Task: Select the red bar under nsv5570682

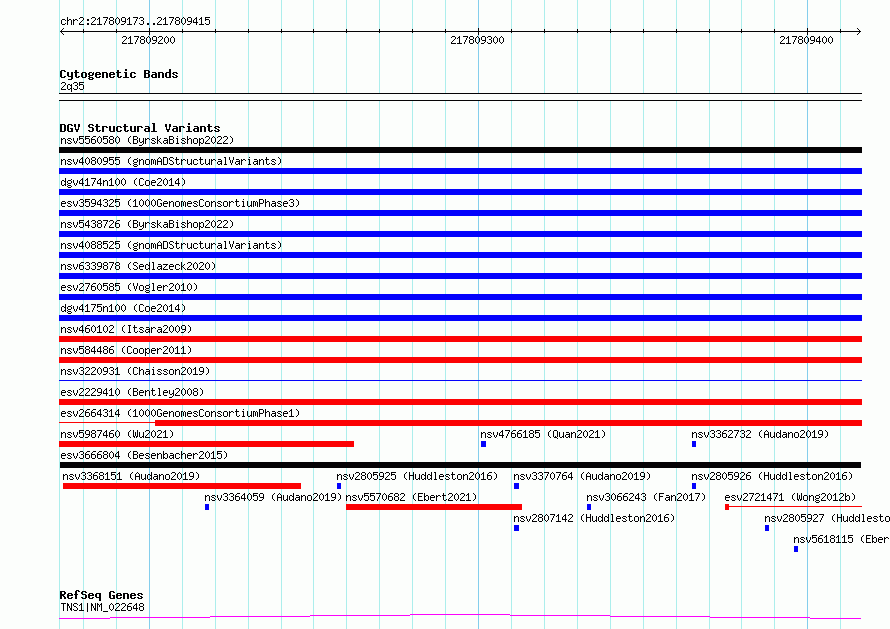Action: (x=434, y=507)
